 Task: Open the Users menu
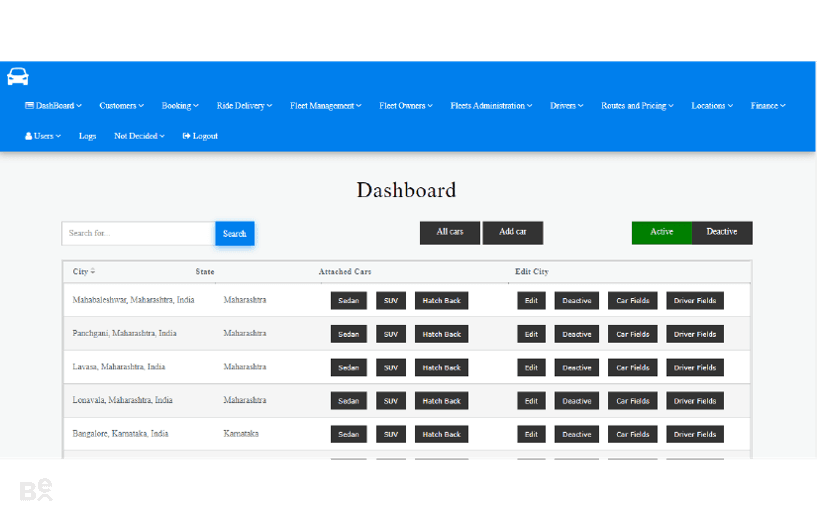(43, 136)
